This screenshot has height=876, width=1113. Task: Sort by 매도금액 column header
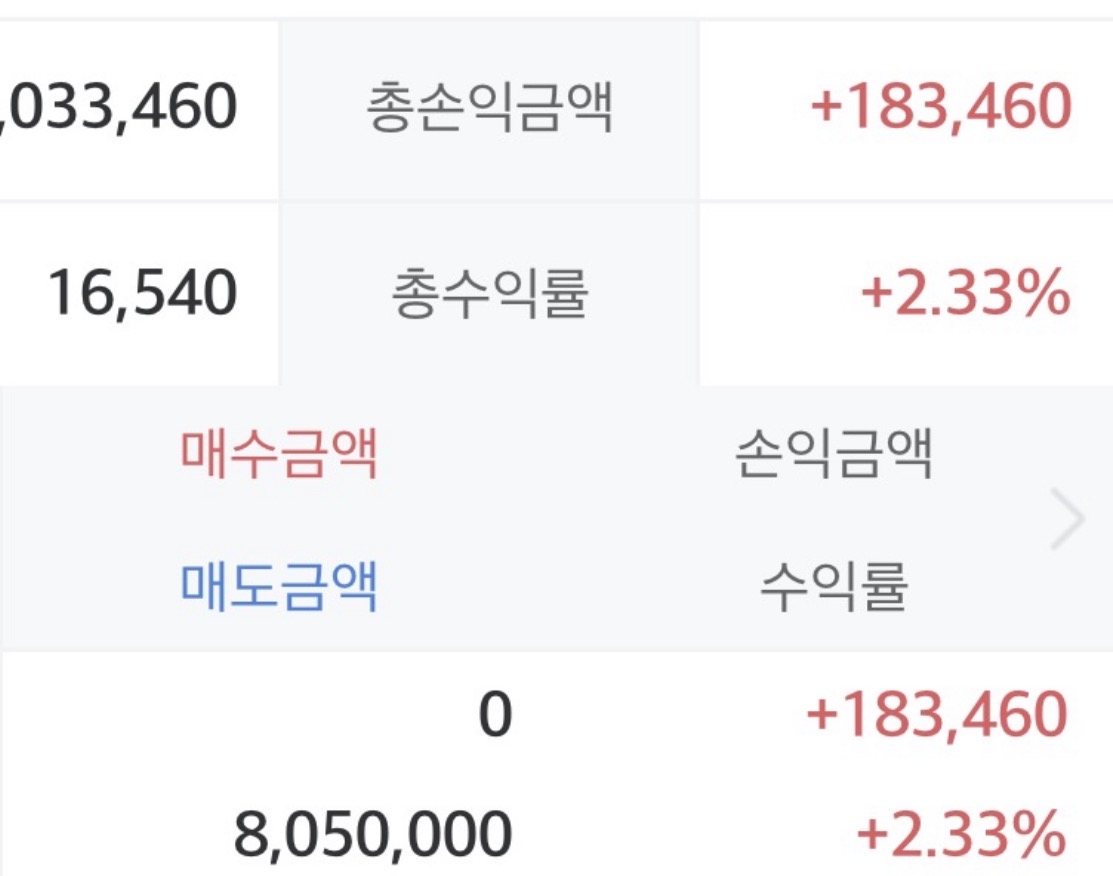(x=279, y=586)
